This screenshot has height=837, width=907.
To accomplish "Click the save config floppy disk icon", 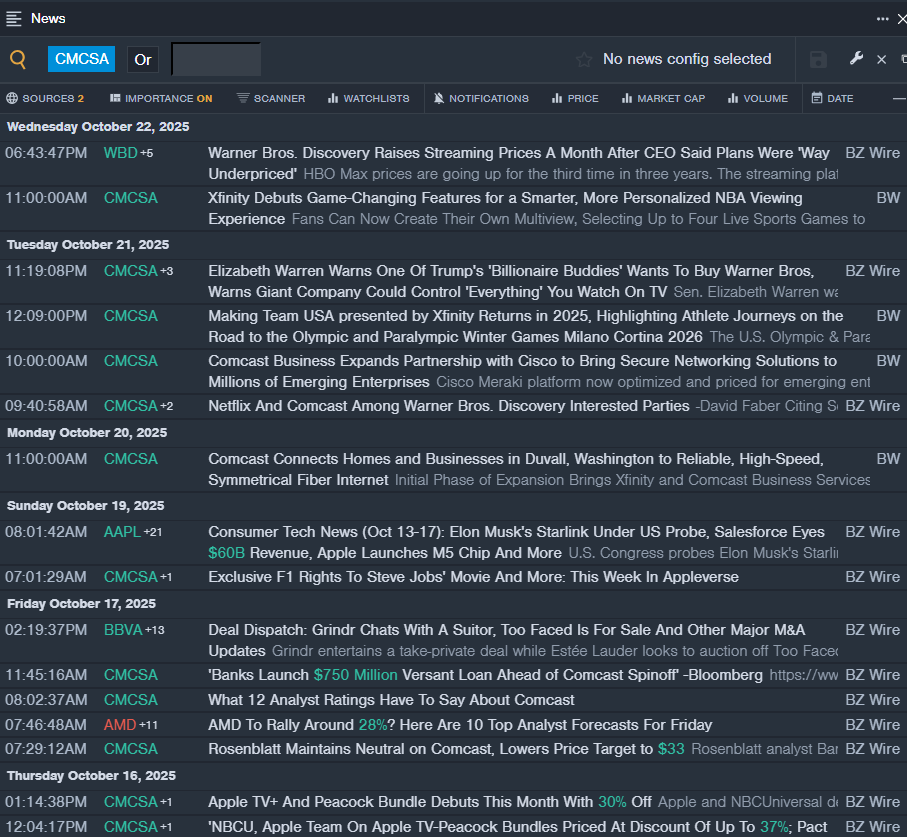I will click(x=818, y=59).
